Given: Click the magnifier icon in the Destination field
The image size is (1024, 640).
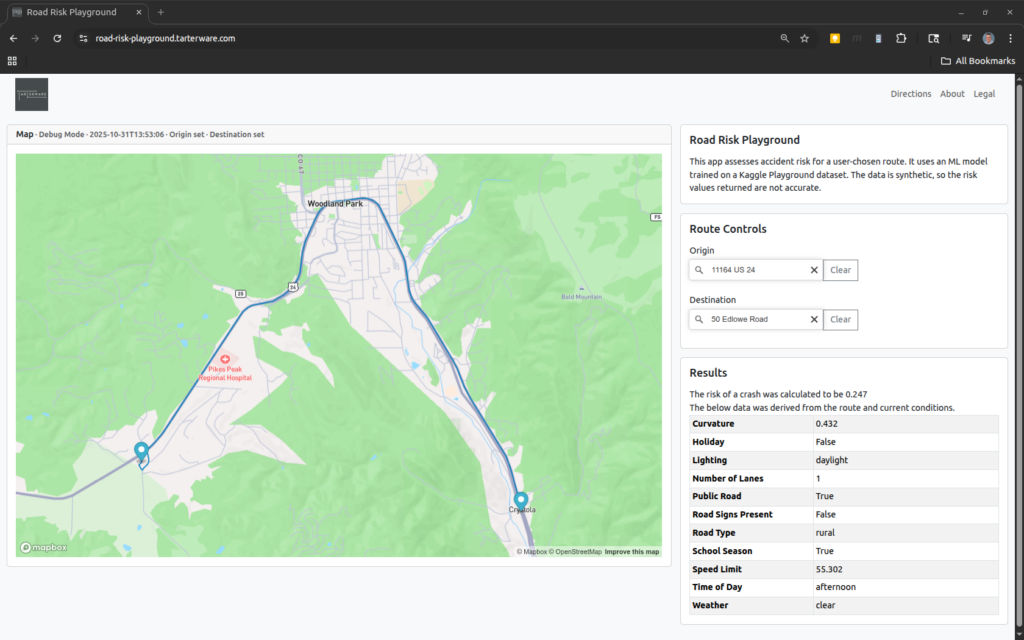Looking at the screenshot, I should click(698, 319).
